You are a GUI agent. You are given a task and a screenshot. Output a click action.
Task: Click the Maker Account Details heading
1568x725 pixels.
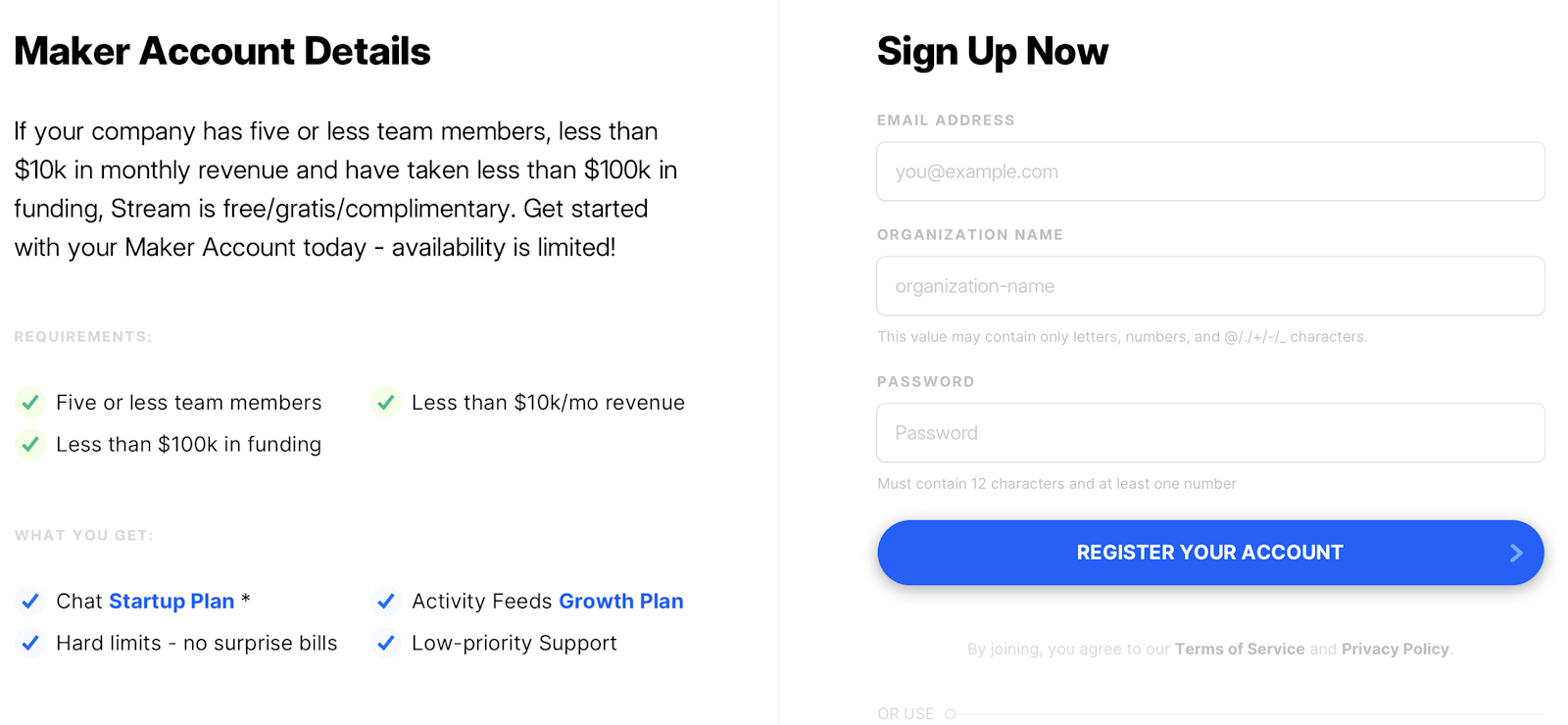coord(222,51)
